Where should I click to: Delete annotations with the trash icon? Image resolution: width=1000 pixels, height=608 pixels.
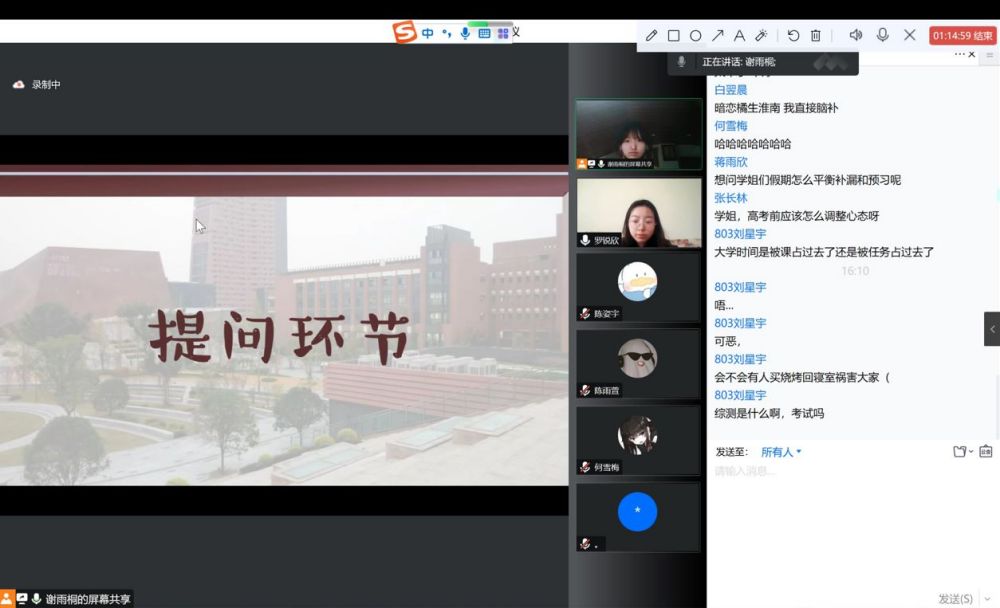[816, 35]
